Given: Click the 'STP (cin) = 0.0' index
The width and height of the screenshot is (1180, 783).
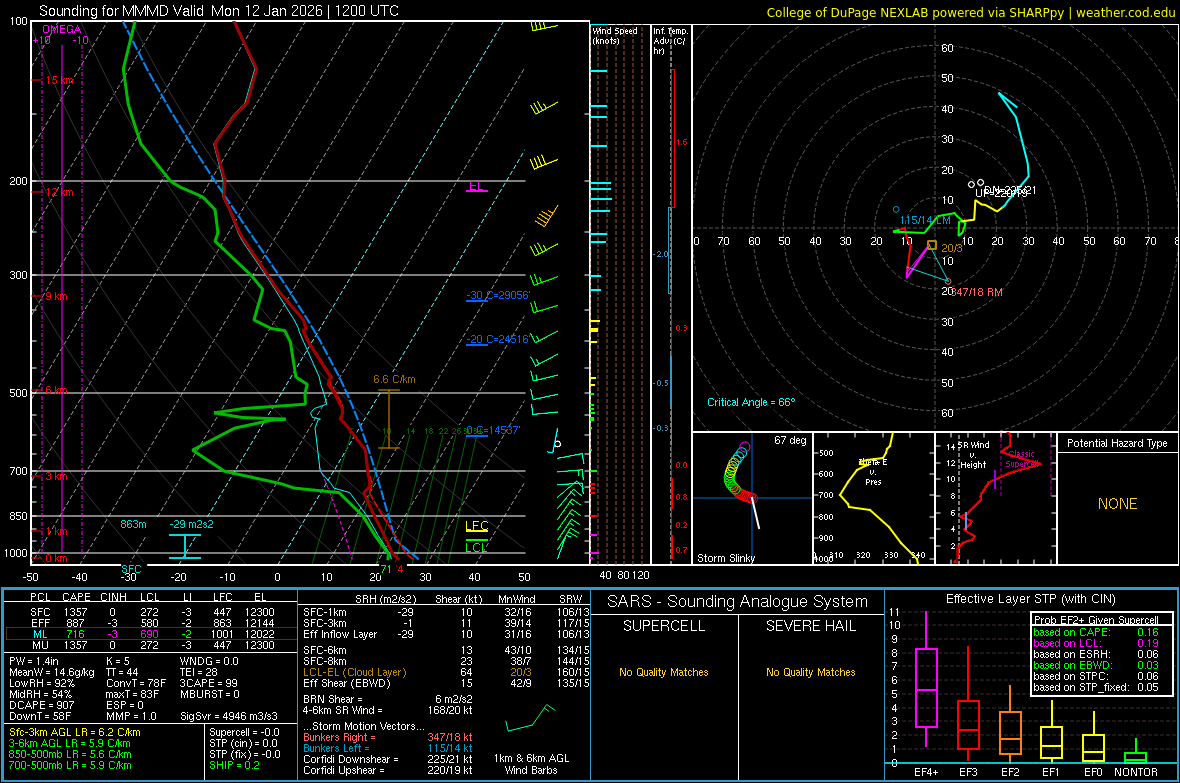Looking at the screenshot, I should click(243, 743).
